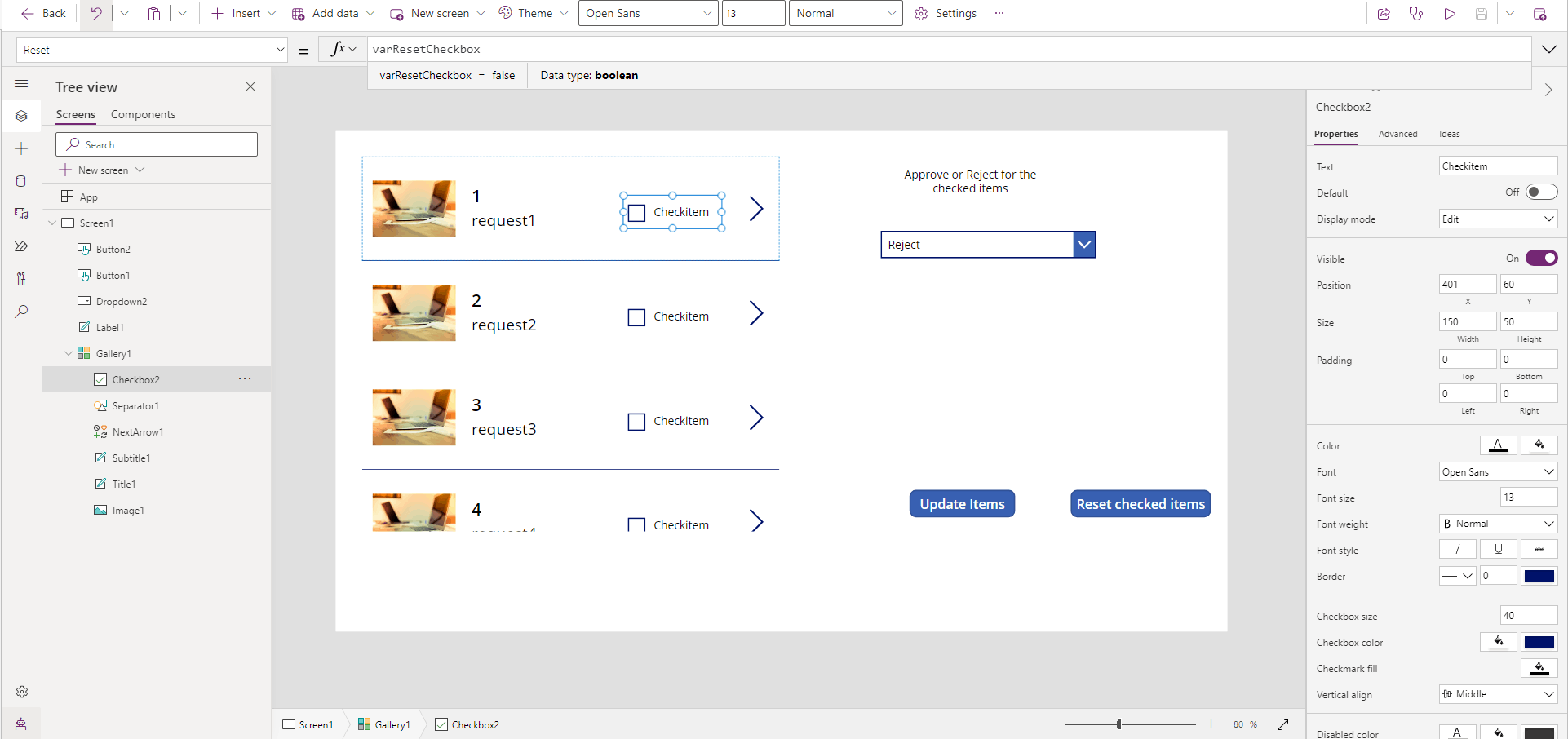Check the Checkitem box for request2
Screen dimensions: 1568x739
click(x=637, y=317)
